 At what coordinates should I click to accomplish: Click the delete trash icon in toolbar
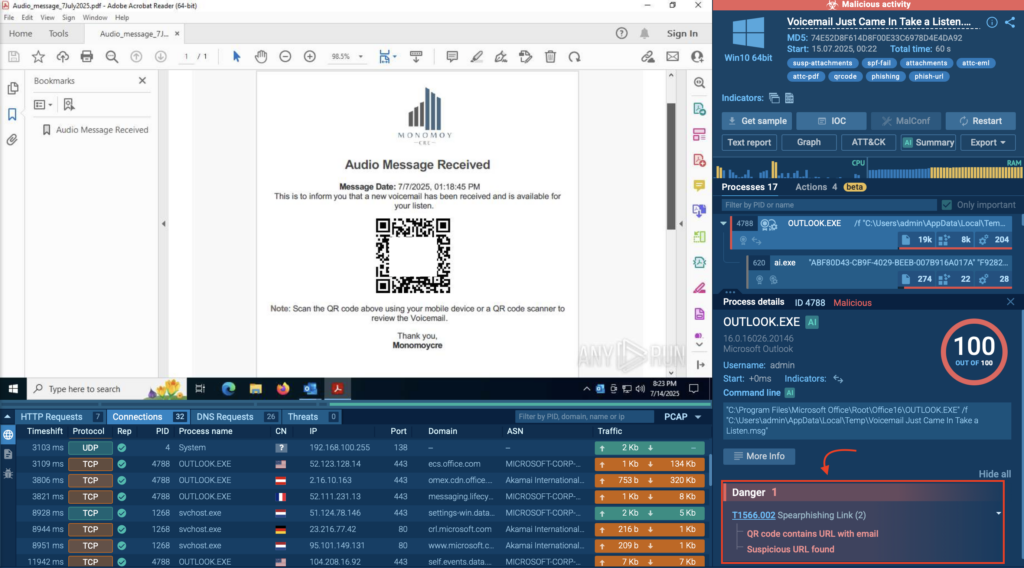[x=550, y=57]
